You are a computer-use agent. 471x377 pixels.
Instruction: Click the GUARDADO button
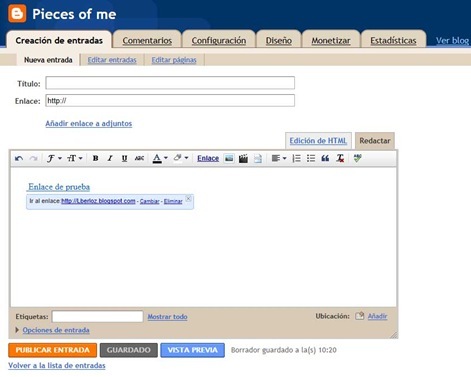tap(129, 350)
